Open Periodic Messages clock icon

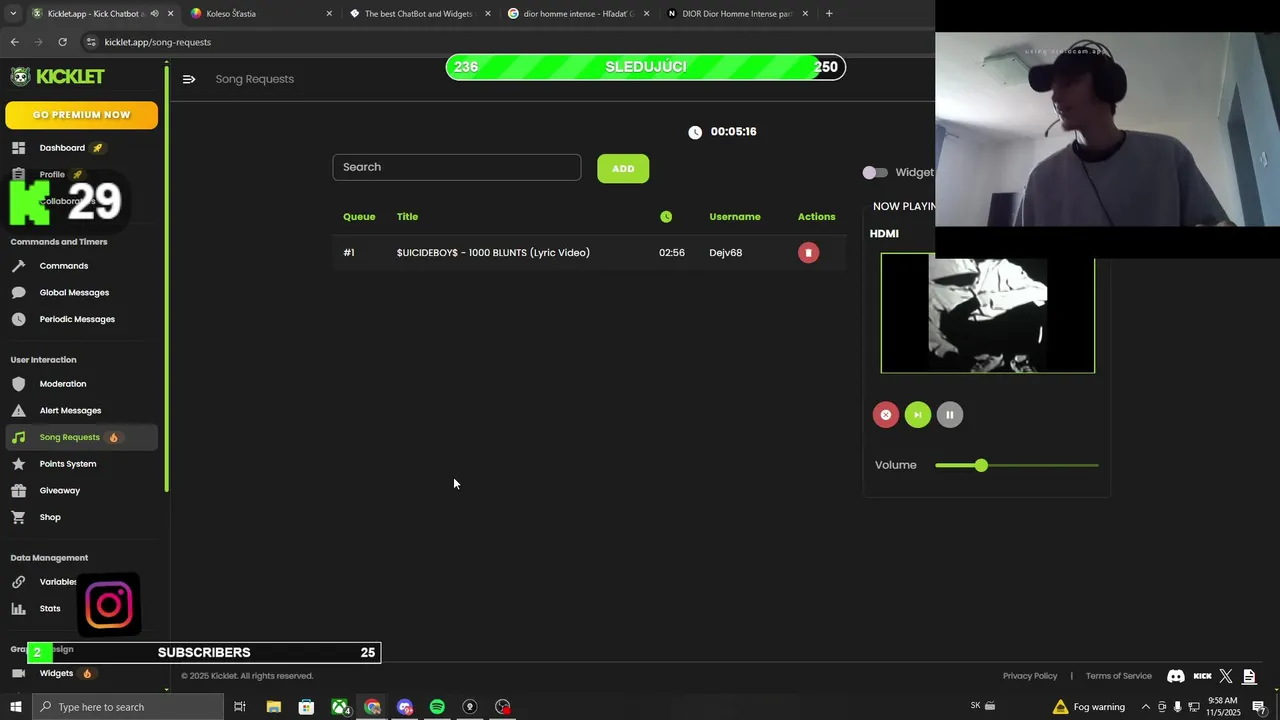coord(18,319)
